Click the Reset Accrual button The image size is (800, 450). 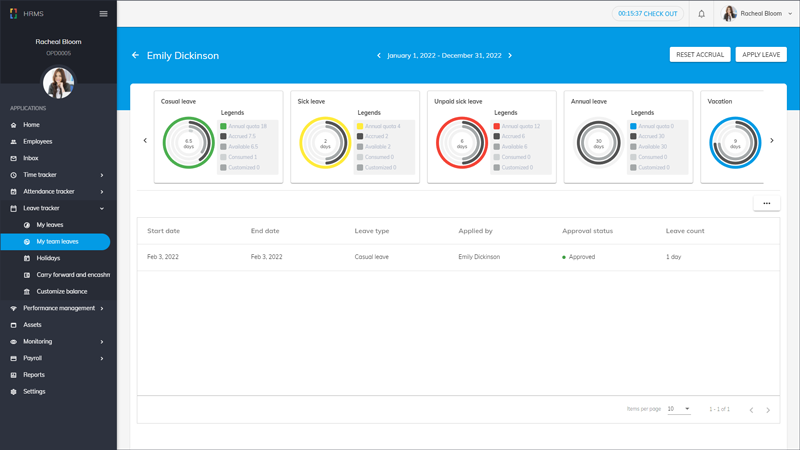pyautogui.click(x=699, y=55)
